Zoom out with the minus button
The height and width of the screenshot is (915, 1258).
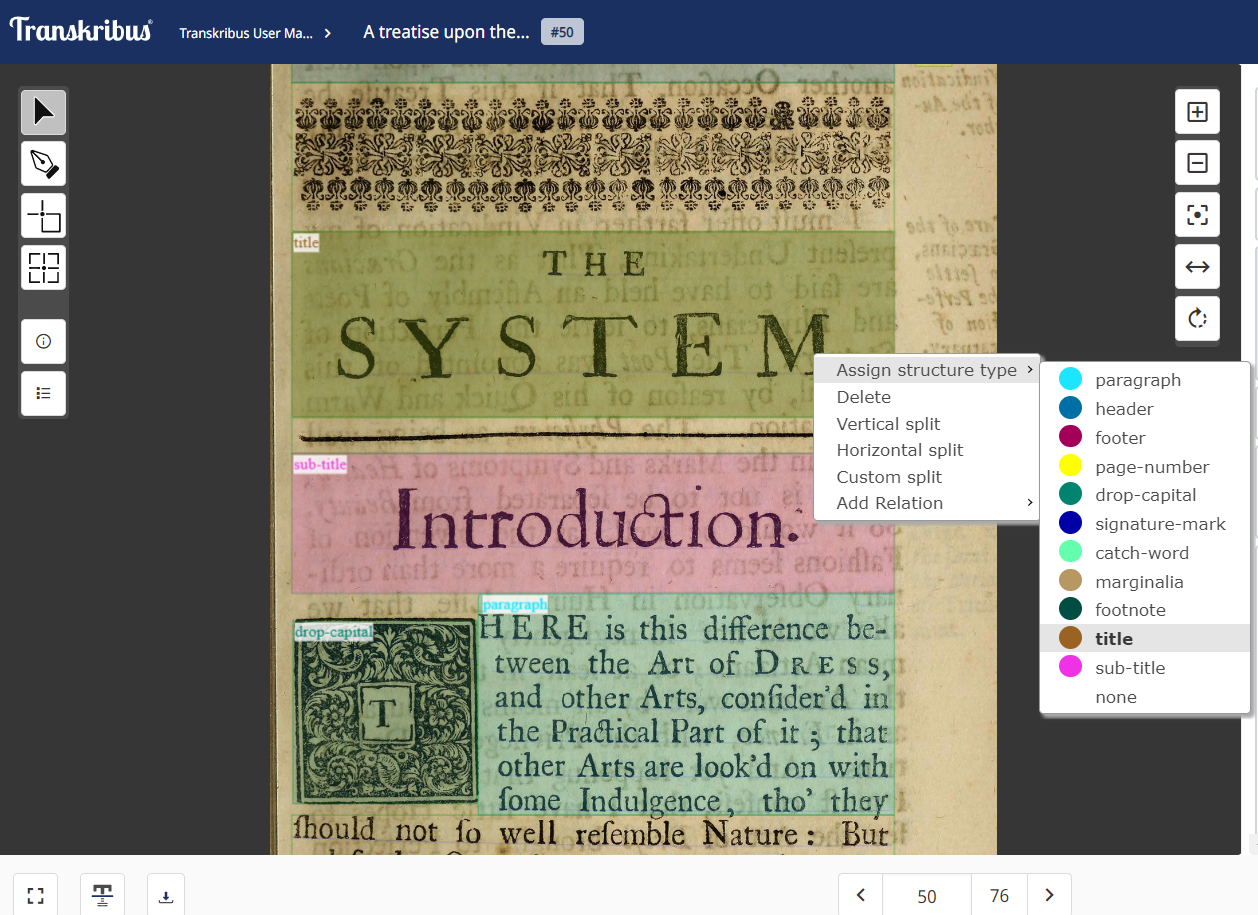point(1197,163)
